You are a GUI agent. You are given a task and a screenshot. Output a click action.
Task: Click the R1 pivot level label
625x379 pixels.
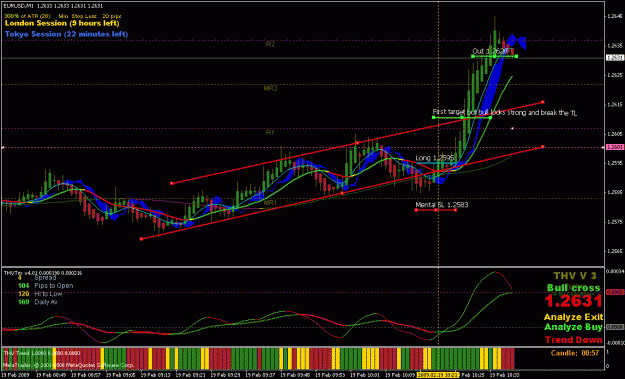pyautogui.click(x=270, y=132)
